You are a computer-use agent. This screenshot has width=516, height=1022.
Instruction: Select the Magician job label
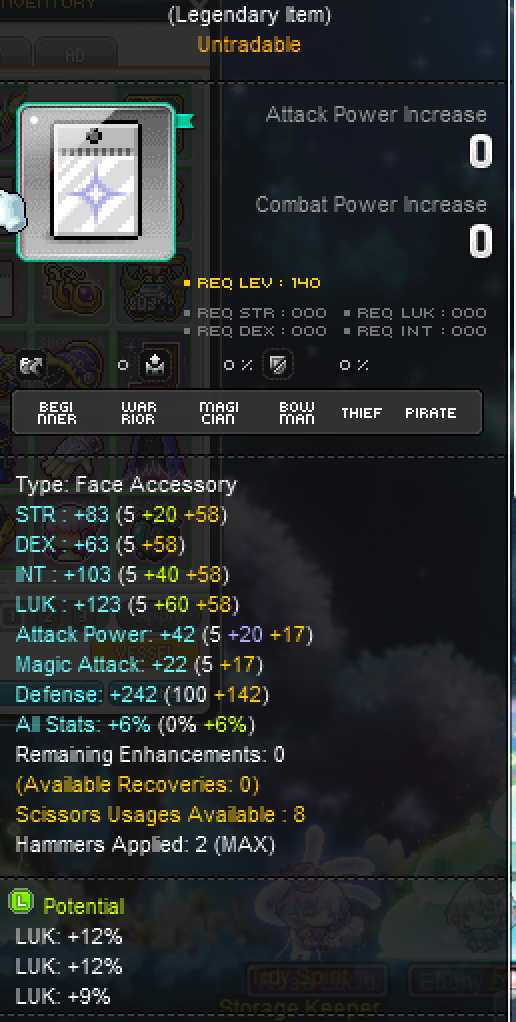pos(219,413)
